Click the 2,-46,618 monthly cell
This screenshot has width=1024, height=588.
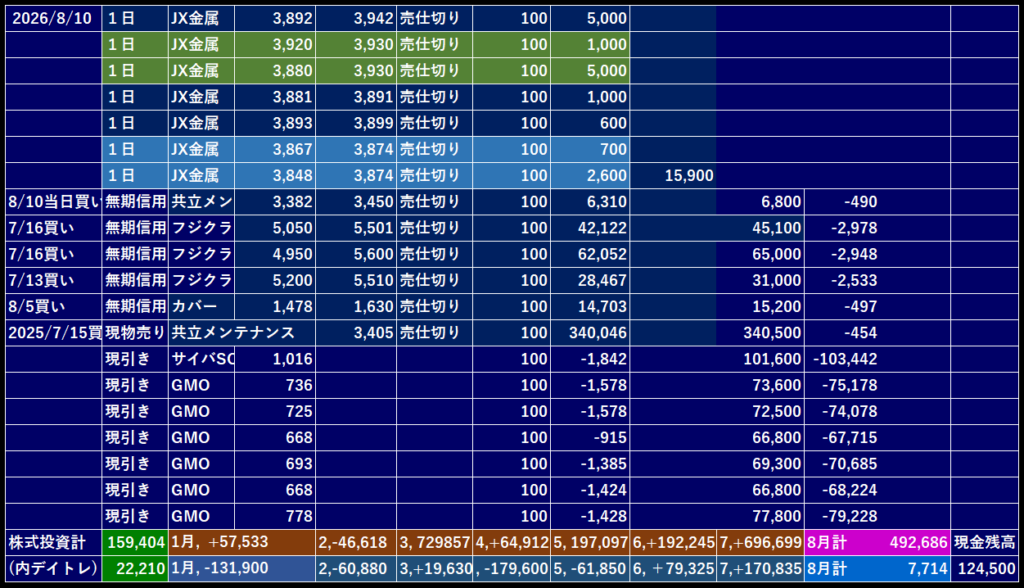pyautogui.click(x=356, y=542)
